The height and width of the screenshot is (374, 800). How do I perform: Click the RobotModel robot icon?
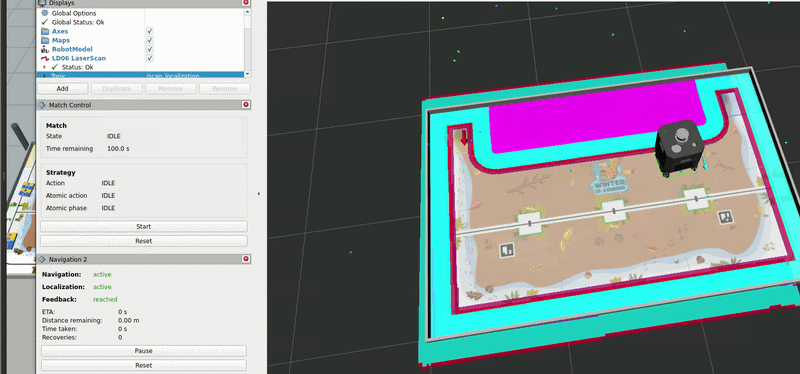[45, 49]
